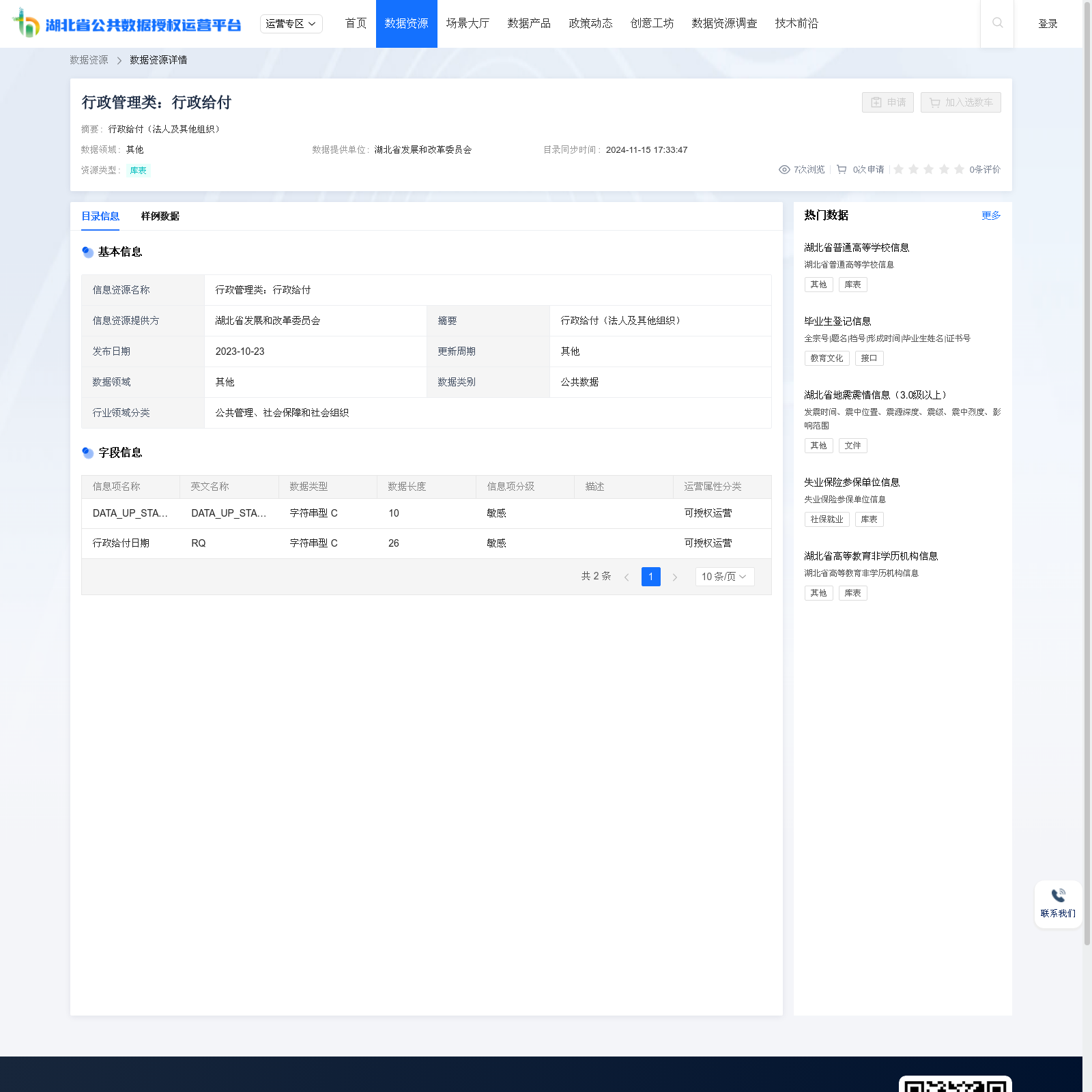The width and height of the screenshot is (1092, 1092).
Task: Open 更多 link in 热门数据
Action: [990, 216]
